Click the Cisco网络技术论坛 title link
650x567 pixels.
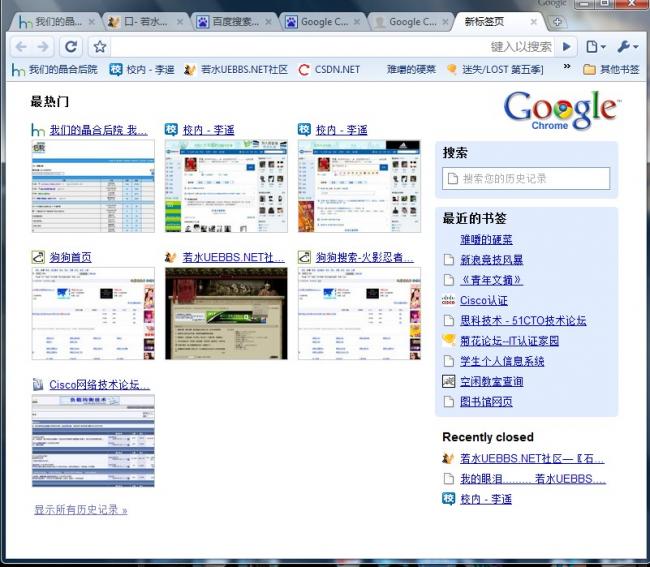[x=99, y=385]
